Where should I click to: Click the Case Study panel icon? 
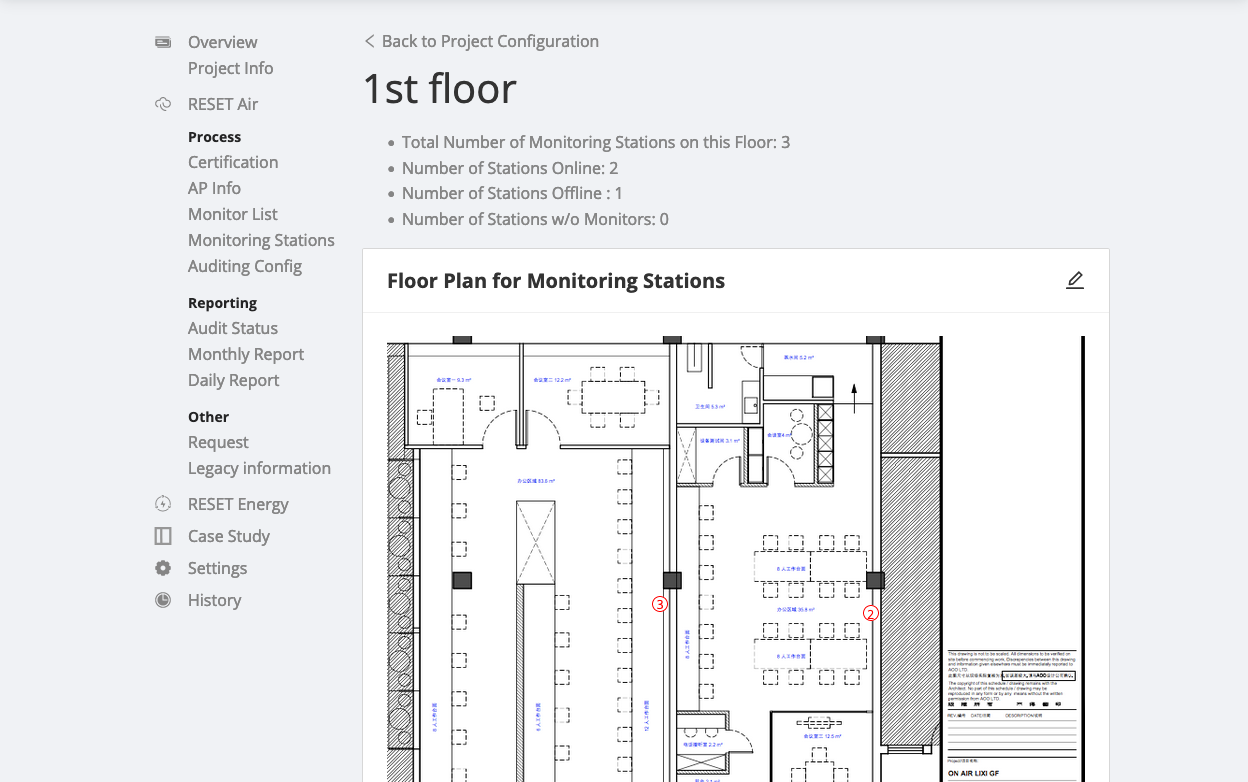point(163,536)
